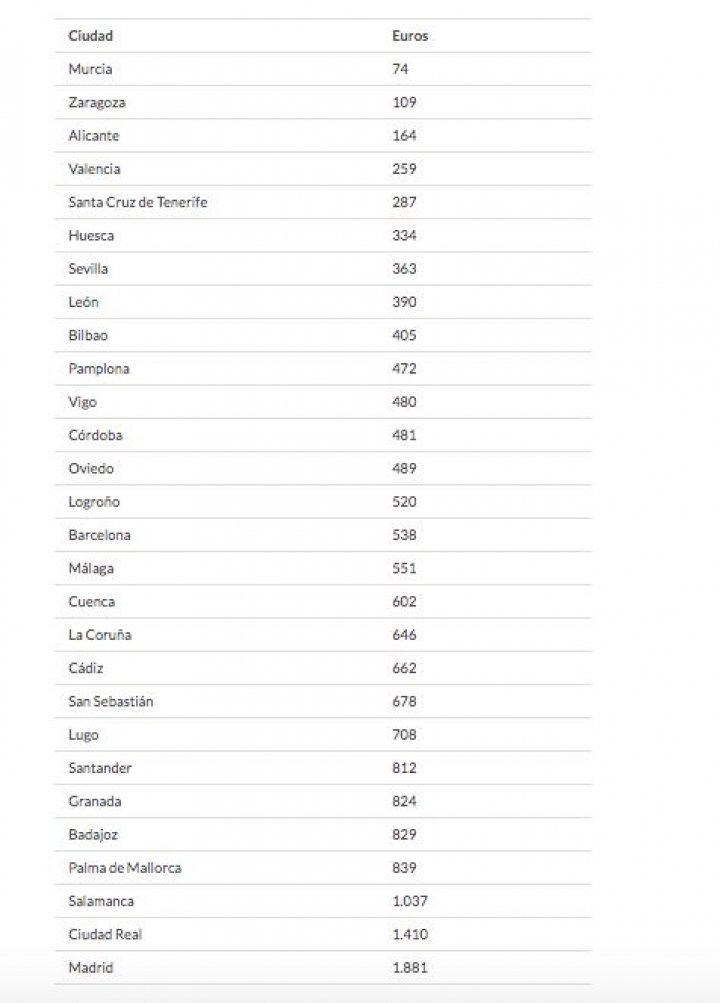Click the Huesca city name
Screen dimensions: 720x1003
[91, 235]
